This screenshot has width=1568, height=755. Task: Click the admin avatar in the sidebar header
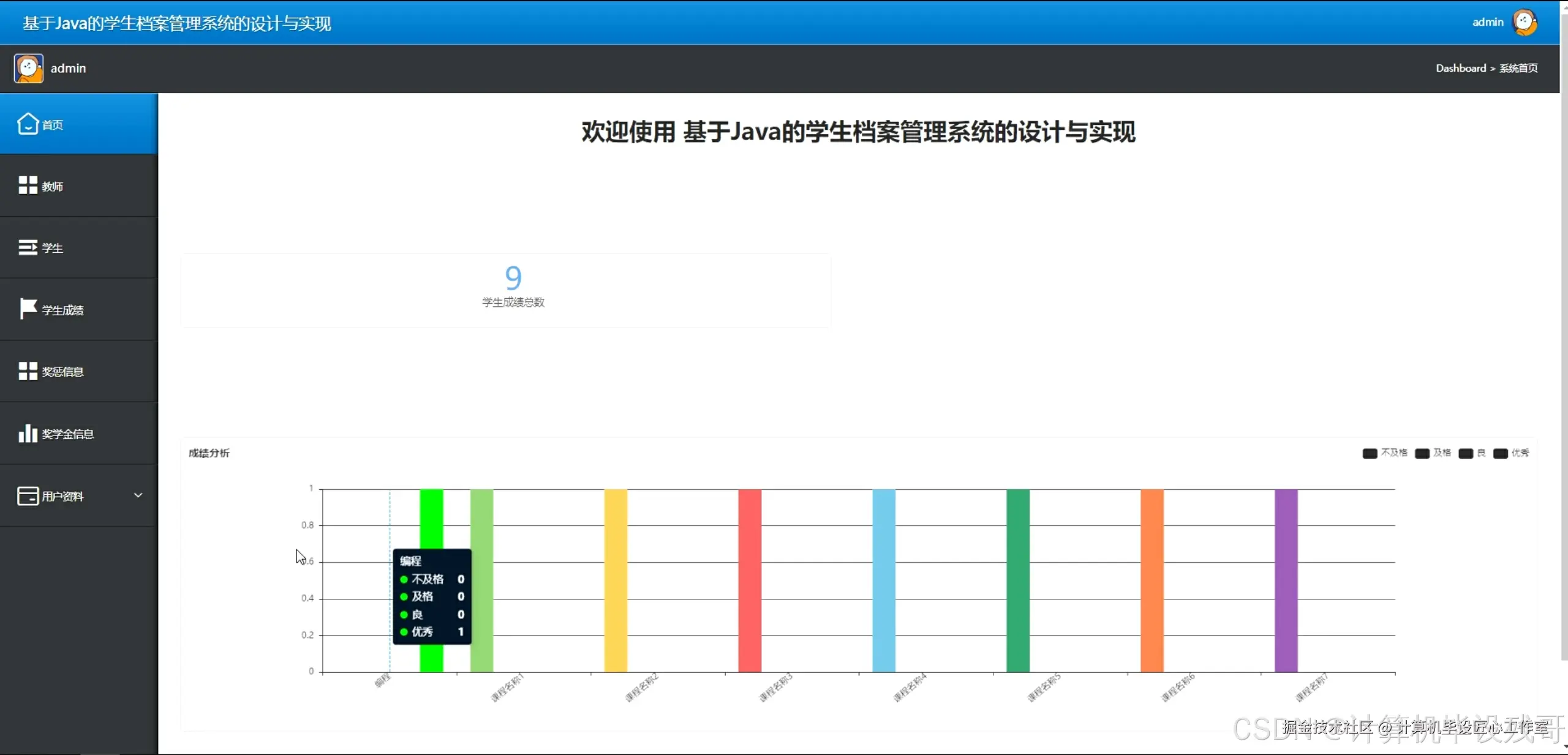click(28, 68)
